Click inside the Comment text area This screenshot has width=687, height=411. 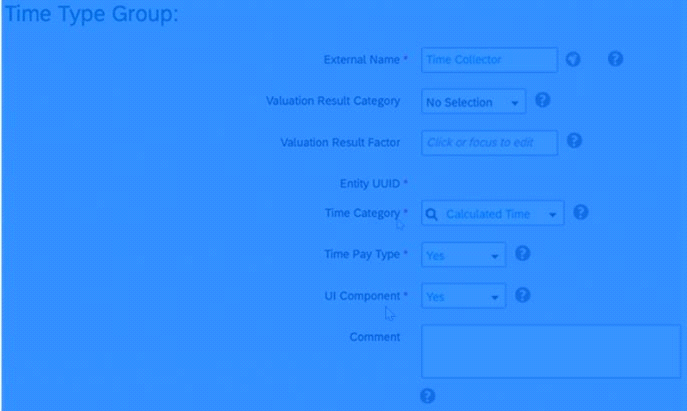550,351
